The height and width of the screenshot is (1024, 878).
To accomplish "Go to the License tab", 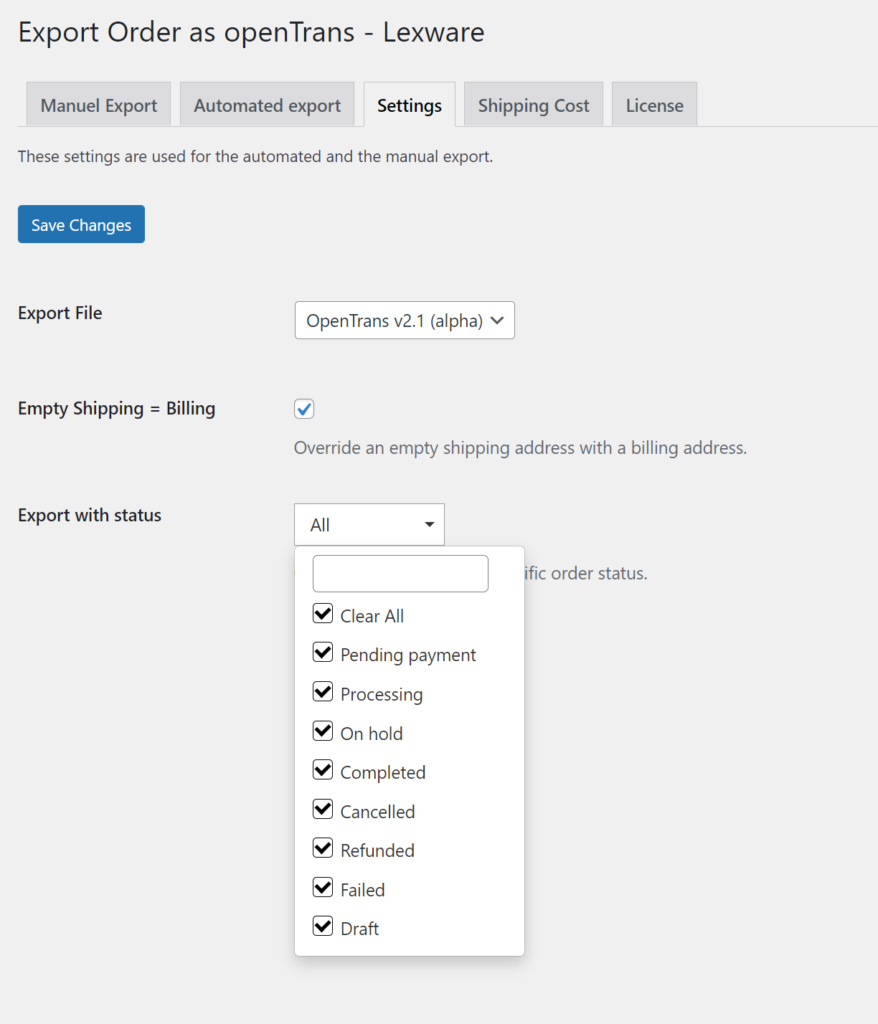I will (655, 104).
